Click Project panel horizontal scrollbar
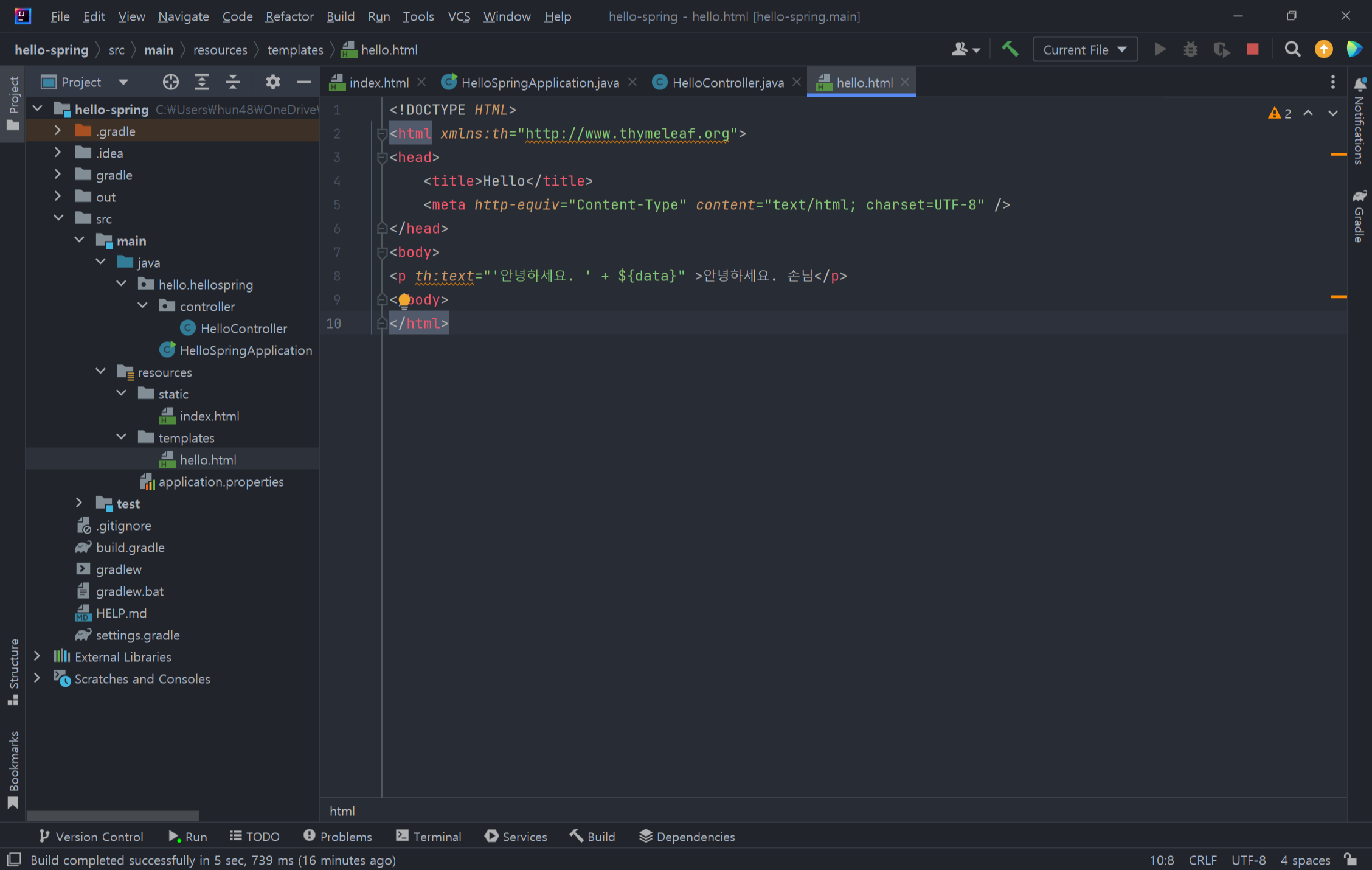Screen dimensions: 1372x870 coord(113,815)
